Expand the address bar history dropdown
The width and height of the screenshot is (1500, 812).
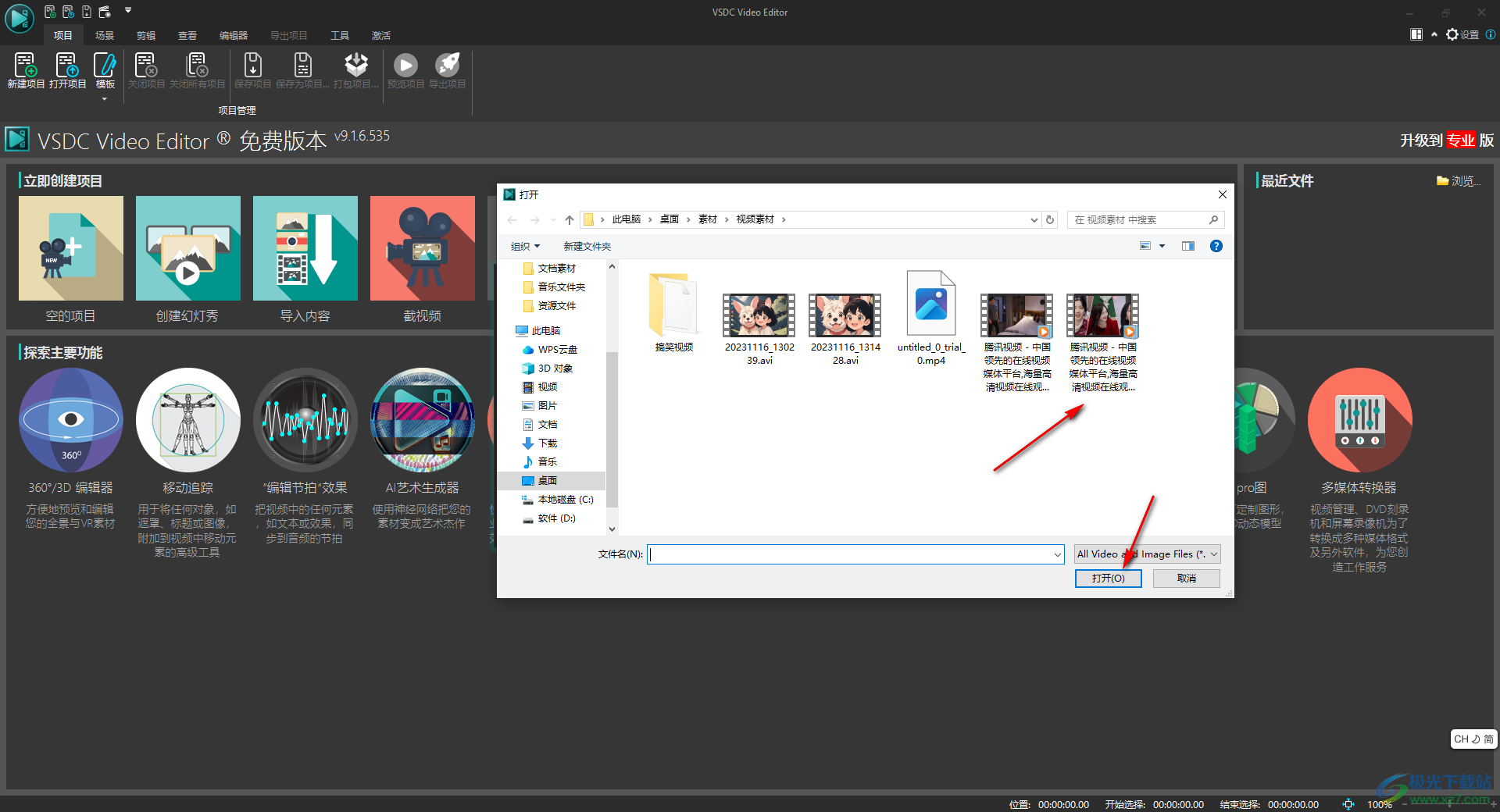point(1034,220)
